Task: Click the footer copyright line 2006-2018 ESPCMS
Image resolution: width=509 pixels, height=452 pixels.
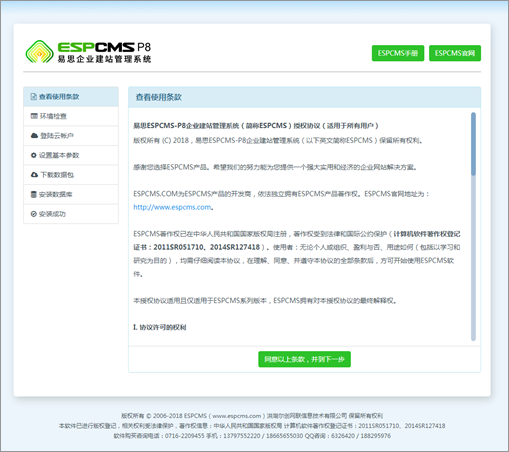Action: point(252,416)
